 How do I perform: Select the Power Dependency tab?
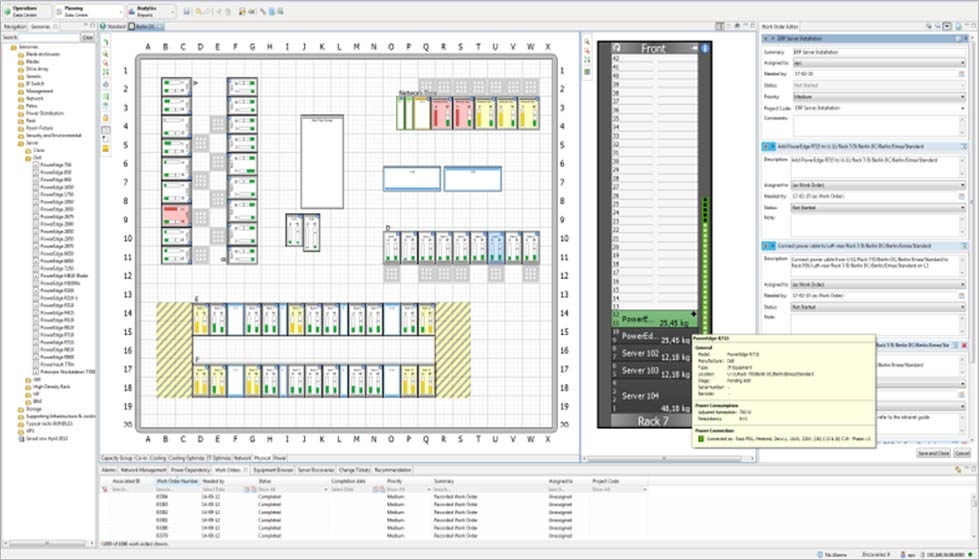191,468
